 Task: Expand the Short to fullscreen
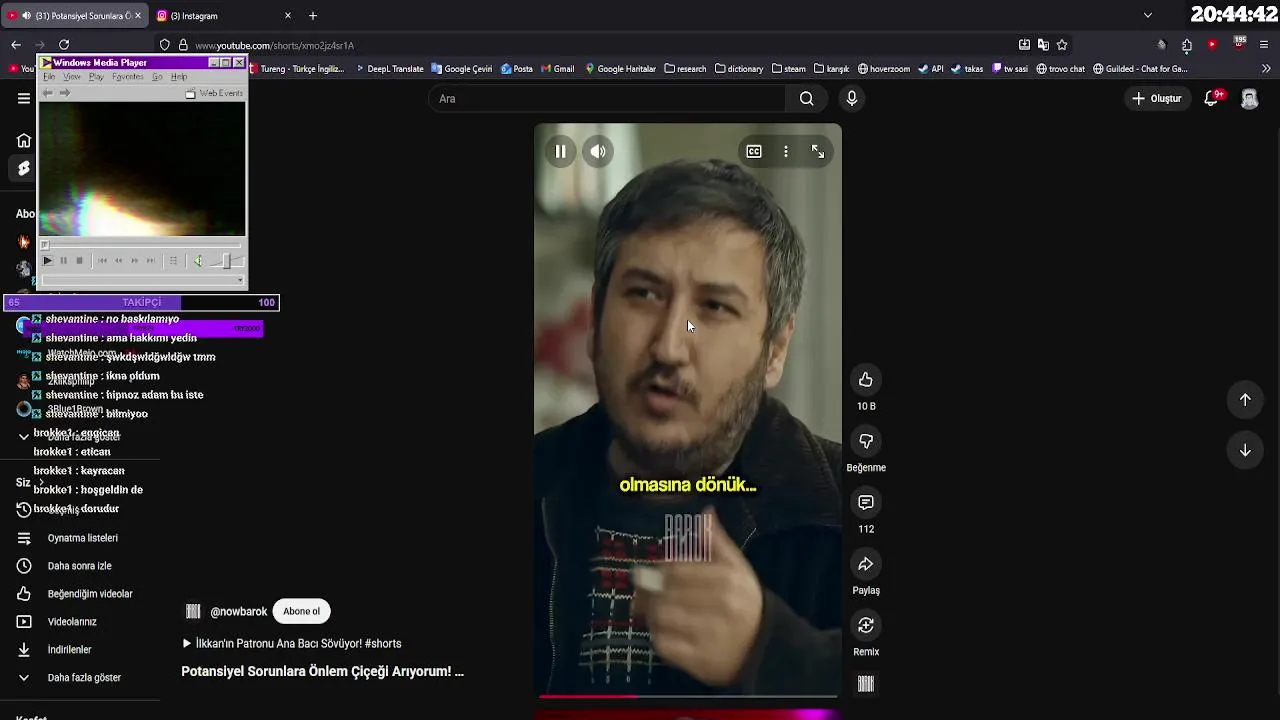[818, 151]
